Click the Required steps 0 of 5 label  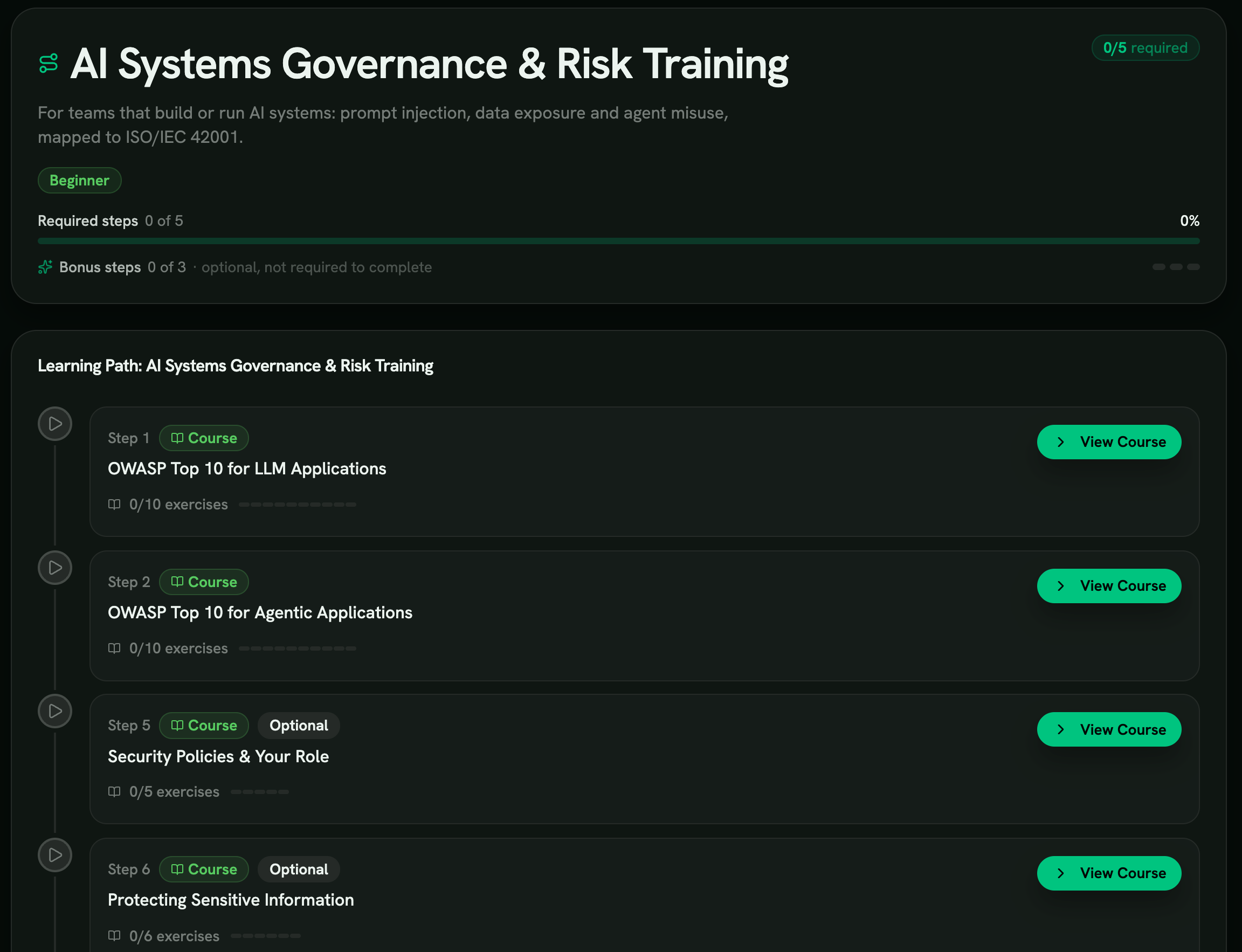click(111, 221)
